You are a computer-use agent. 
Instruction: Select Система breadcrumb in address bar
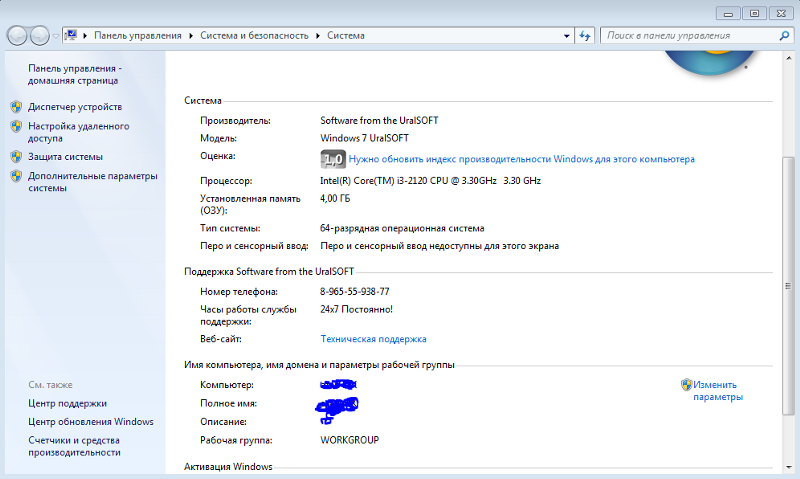pyautogui.click(x=345, y=36)
